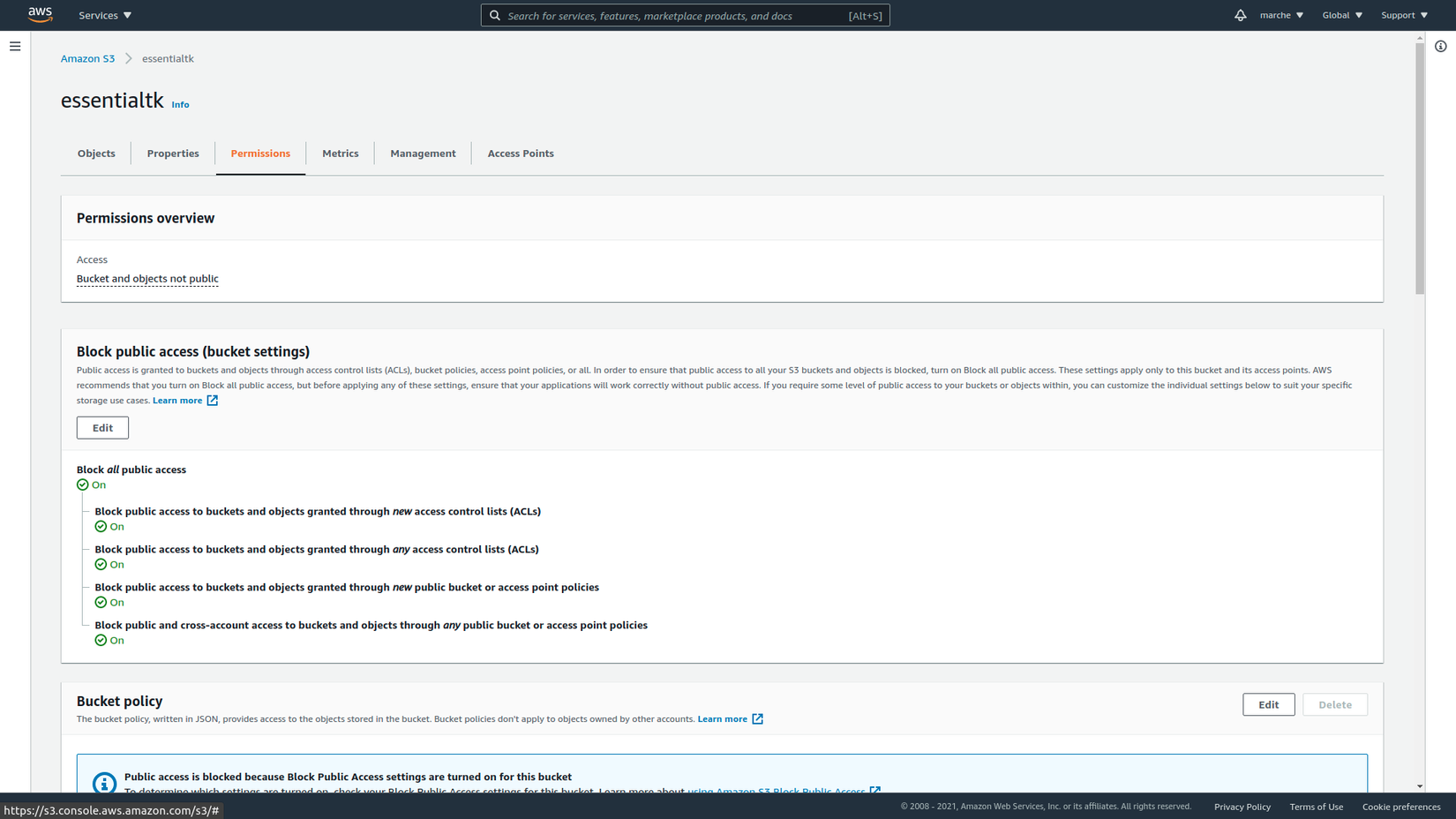Click external link icon beside Bucket policy Learn more

(757, 719)
